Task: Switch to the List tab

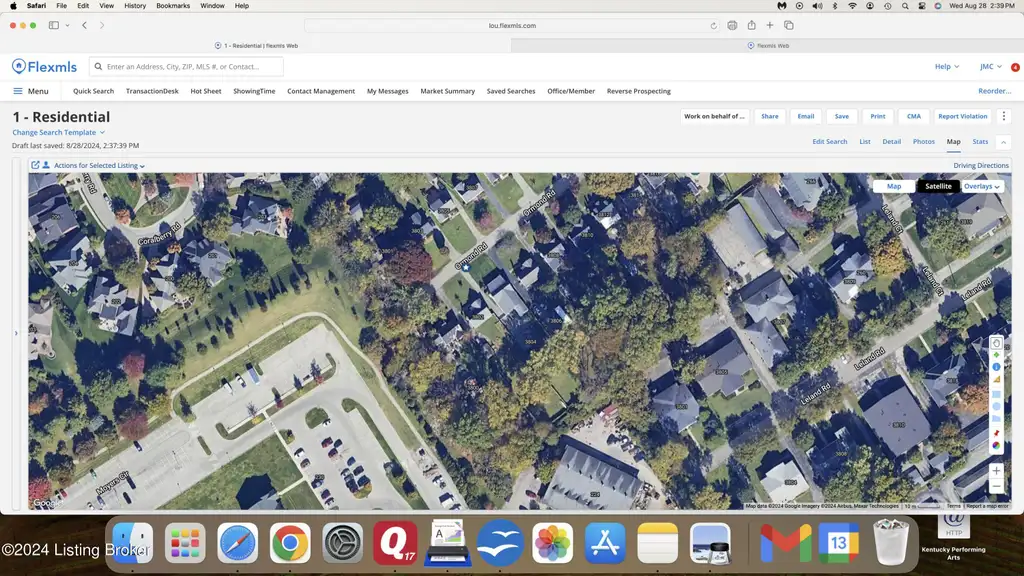Action: 865,142
